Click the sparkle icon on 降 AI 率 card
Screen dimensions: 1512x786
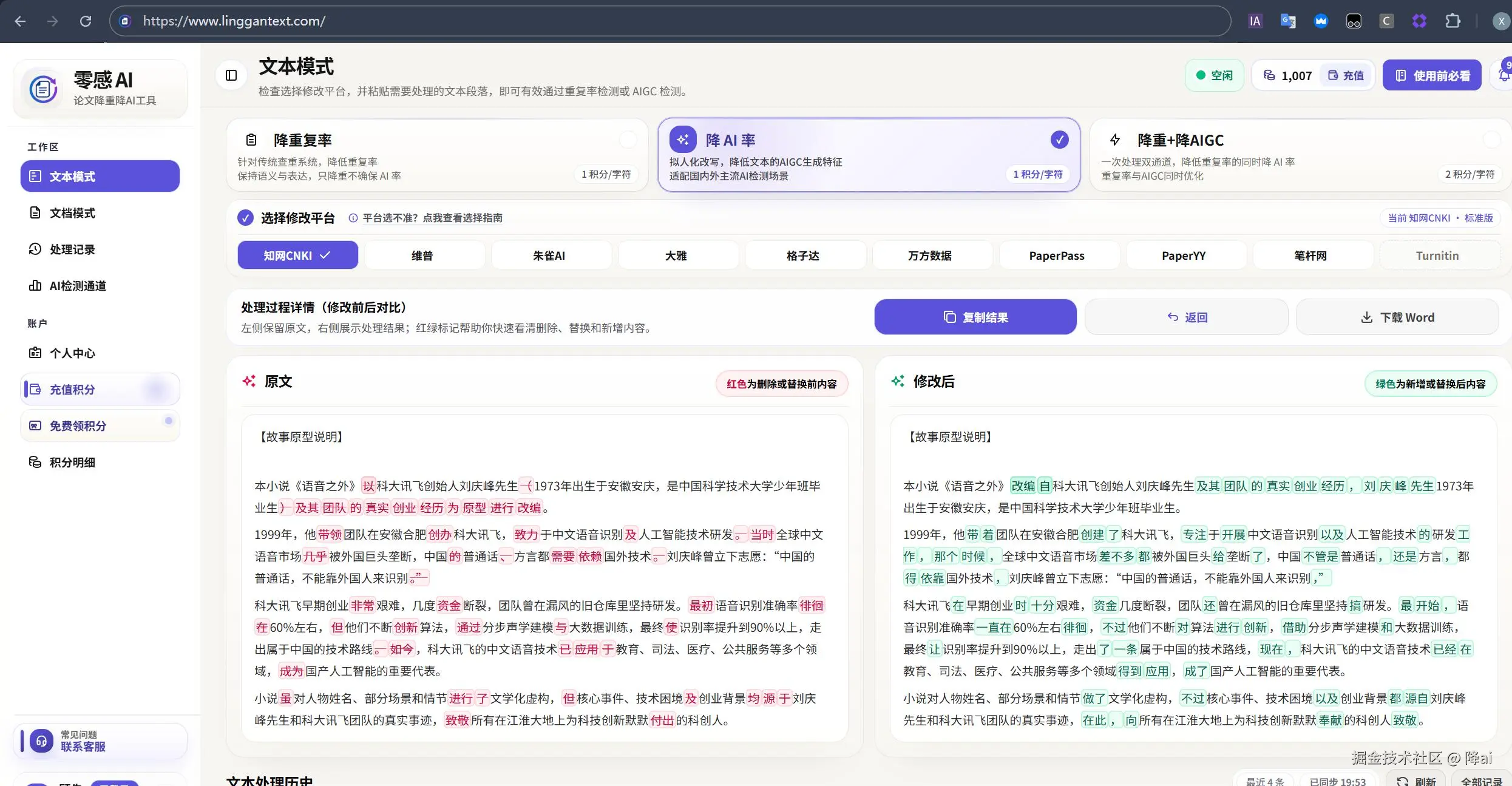(x=683, y=140)
